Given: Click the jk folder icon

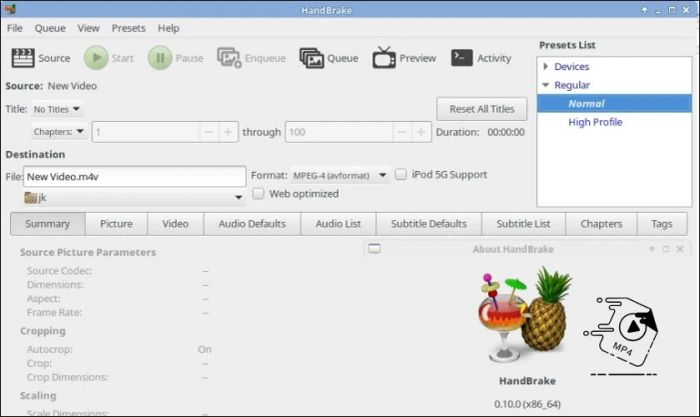Looking at the screenshot, I should (x=31, y=198).
